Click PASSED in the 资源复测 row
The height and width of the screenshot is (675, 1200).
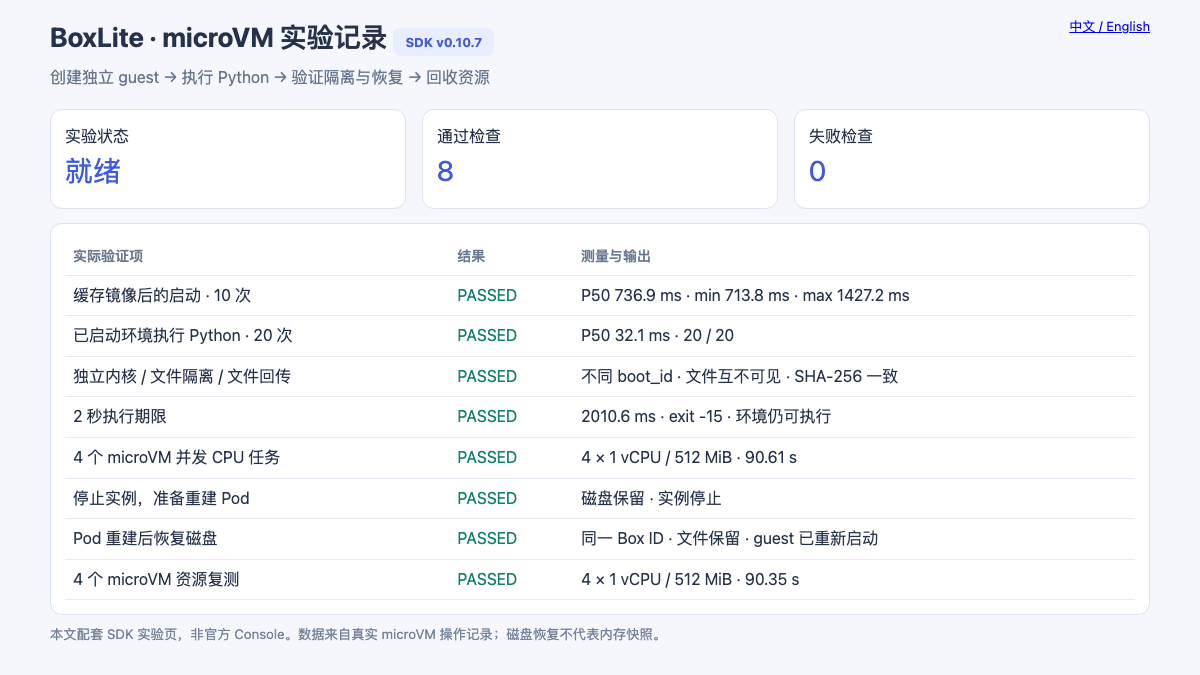[x=487, y=579]
